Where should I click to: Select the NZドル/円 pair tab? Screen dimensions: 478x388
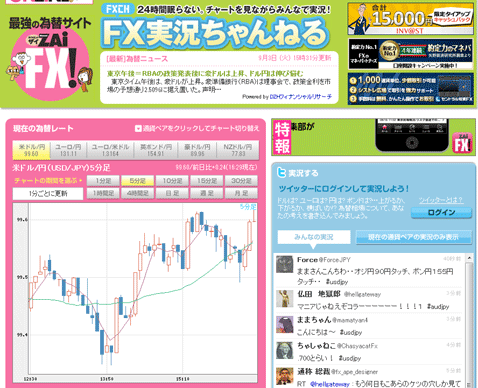tap(238, 150)
